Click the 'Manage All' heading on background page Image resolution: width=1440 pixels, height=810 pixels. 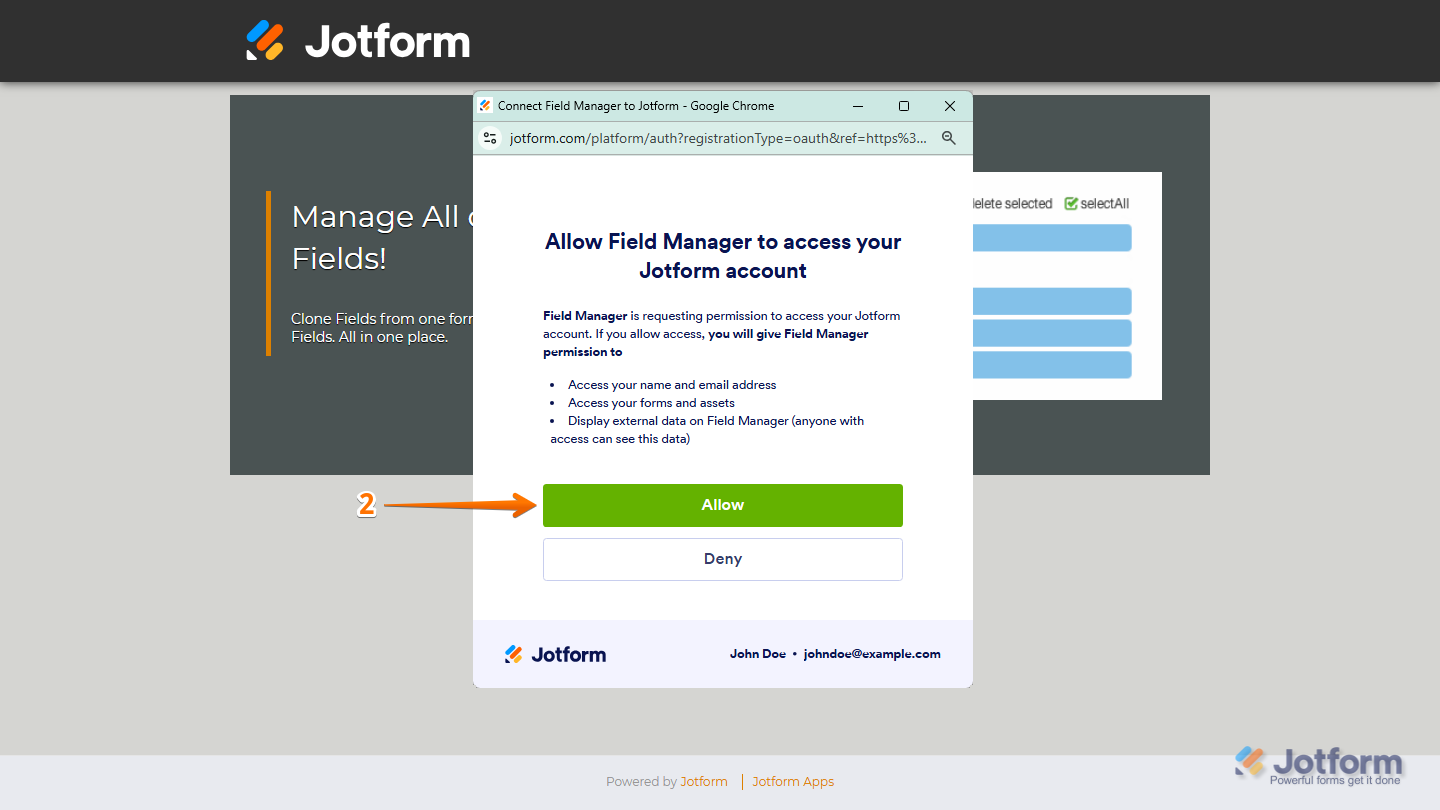coord(381,237)
